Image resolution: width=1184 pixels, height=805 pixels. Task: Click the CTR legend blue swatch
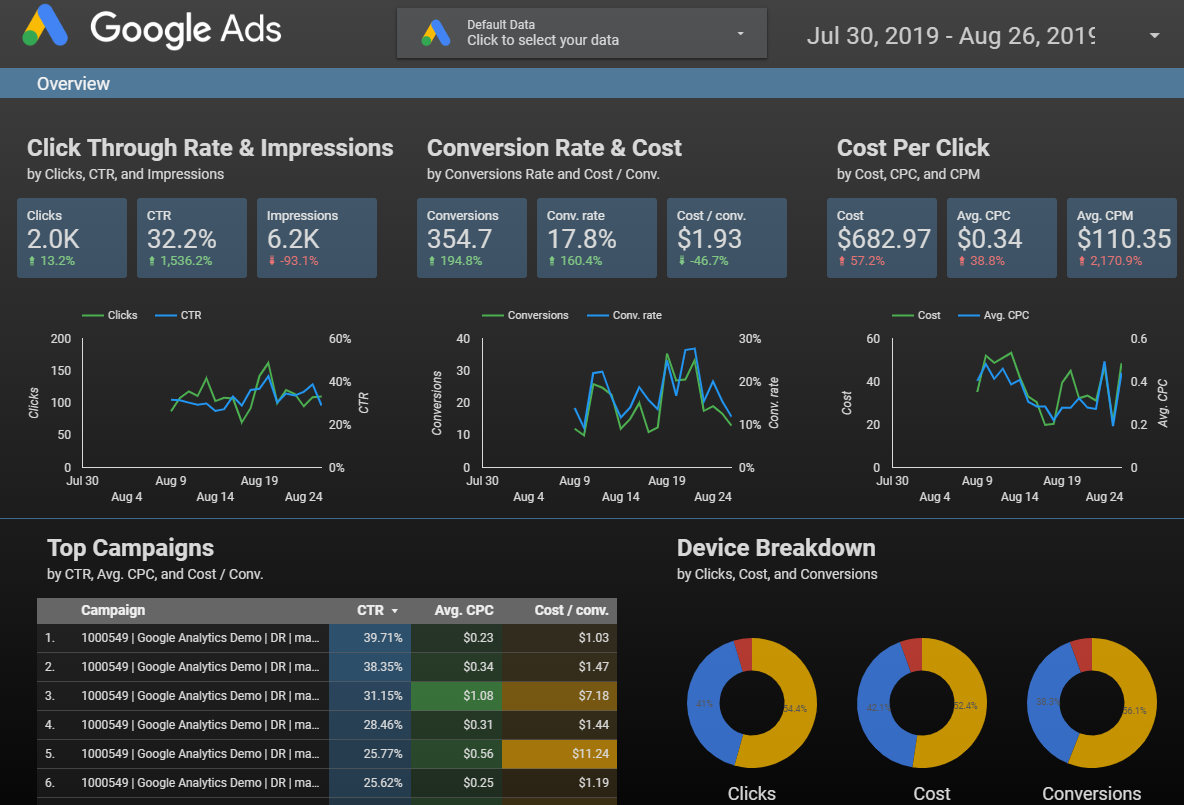click(x=166, y=315)
